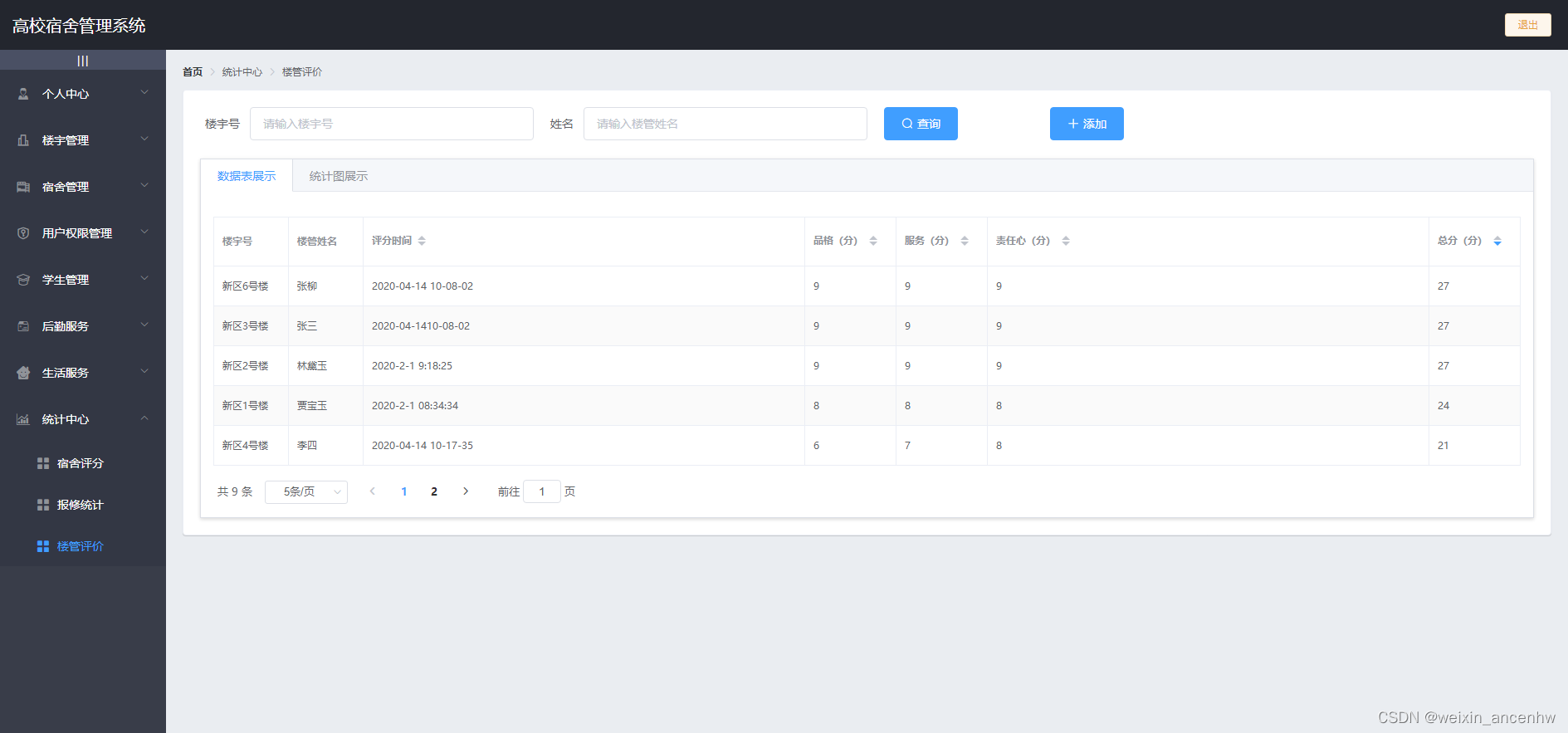Screen dimensions: 1568x733
Task: Click the time 2020-04-14 10-17-35
Action: point(423,446)
